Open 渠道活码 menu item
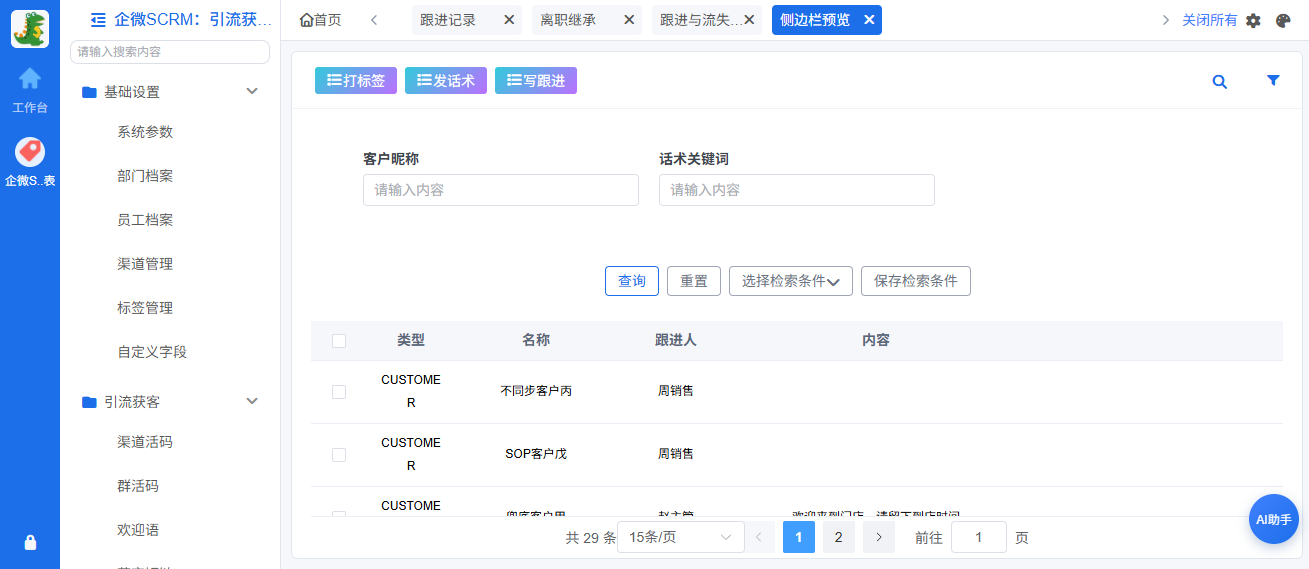This screenshot has height=569, width=1309. click(x=145, y=442)
